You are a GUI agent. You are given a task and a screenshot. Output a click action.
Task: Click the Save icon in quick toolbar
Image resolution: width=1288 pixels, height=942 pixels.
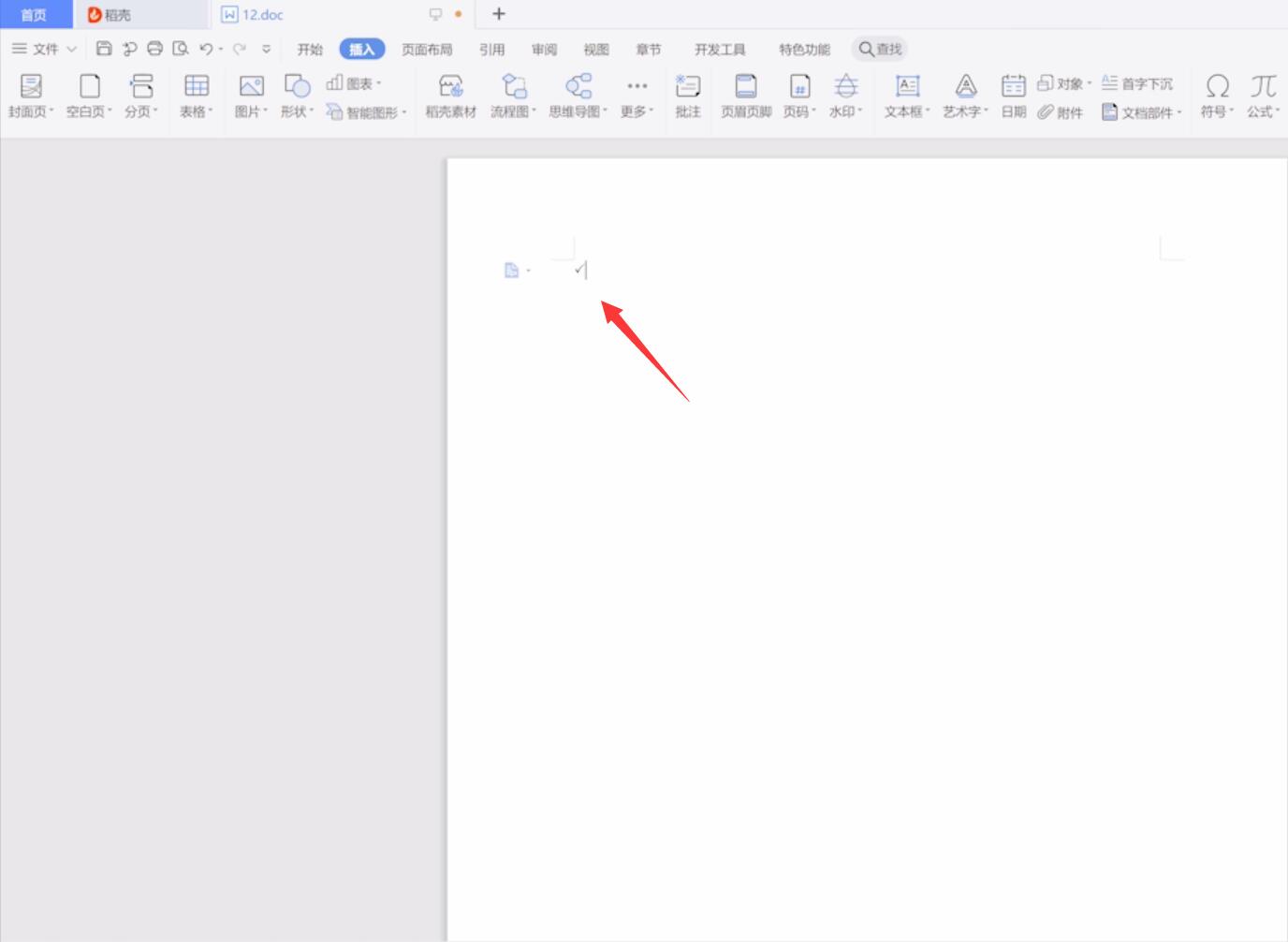(104, 49)
